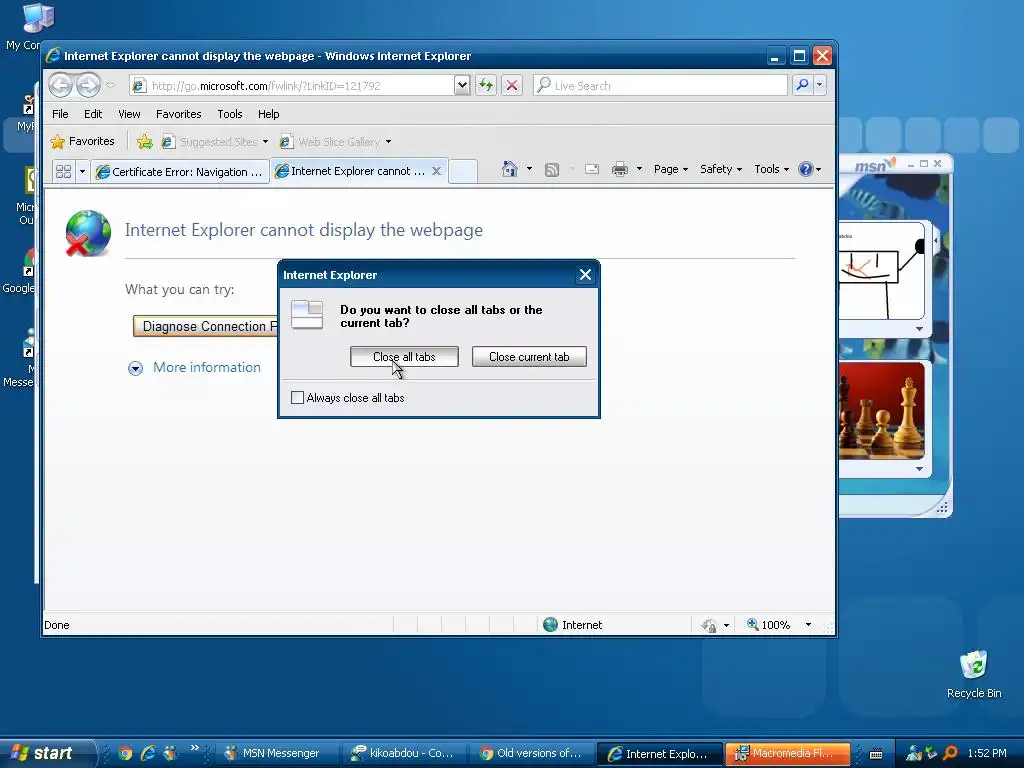Screen dimensions: 1024x768
Task: Click the 100% zoom level control
Action: [769, 625]
